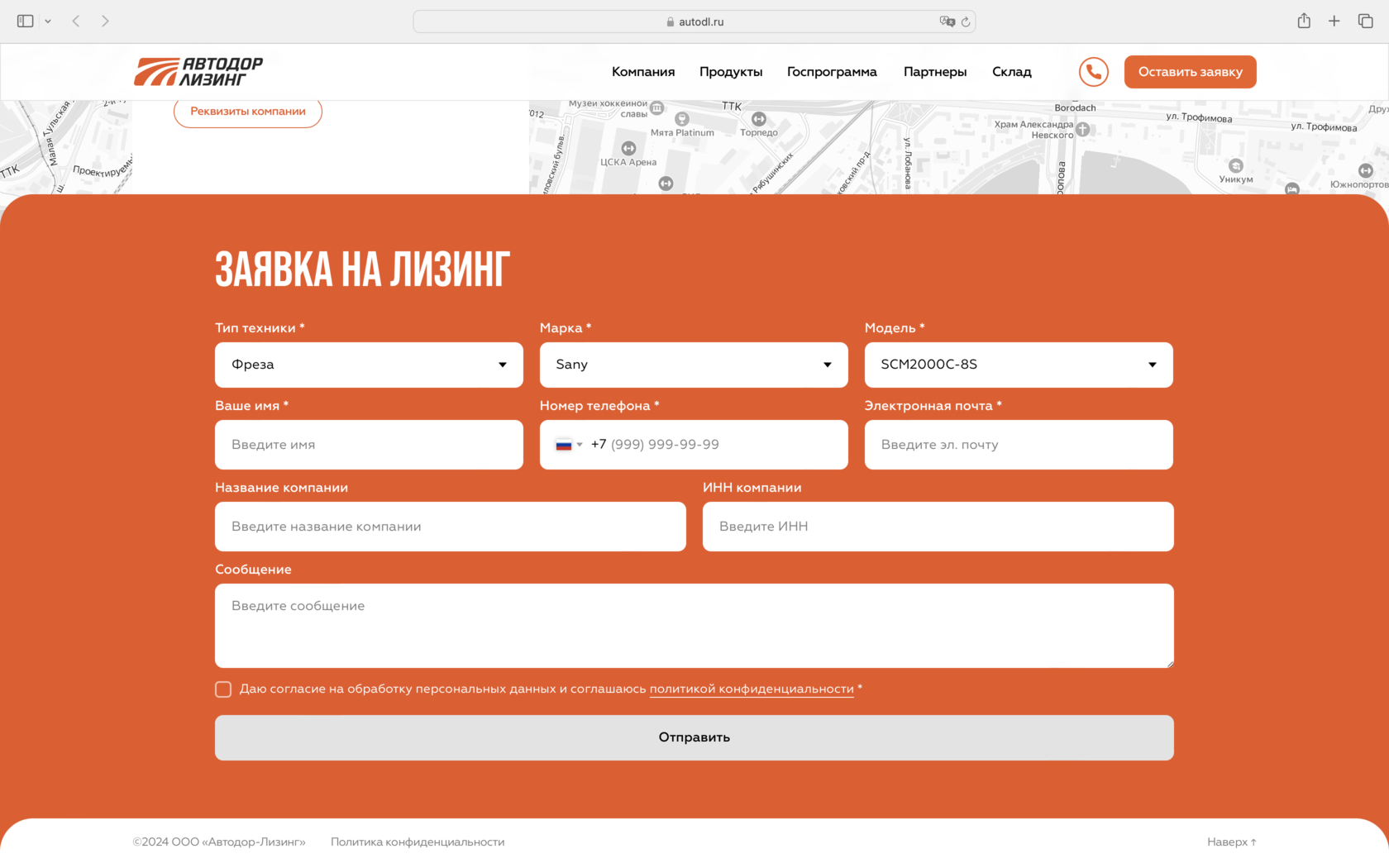Click the Уникум map marker

pos(1236,165)
